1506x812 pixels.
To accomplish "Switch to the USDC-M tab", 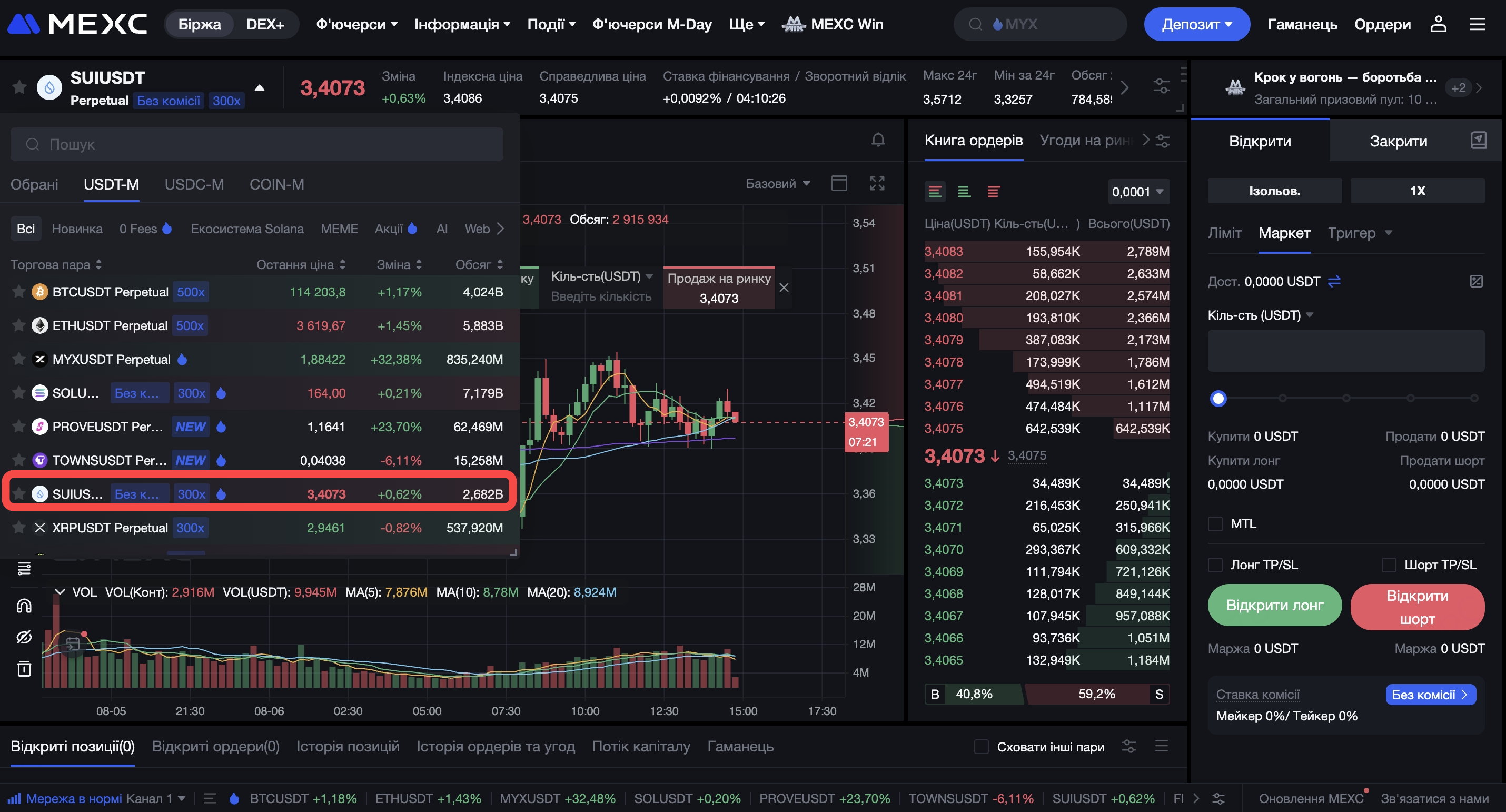I will click(x=194, y=185).
